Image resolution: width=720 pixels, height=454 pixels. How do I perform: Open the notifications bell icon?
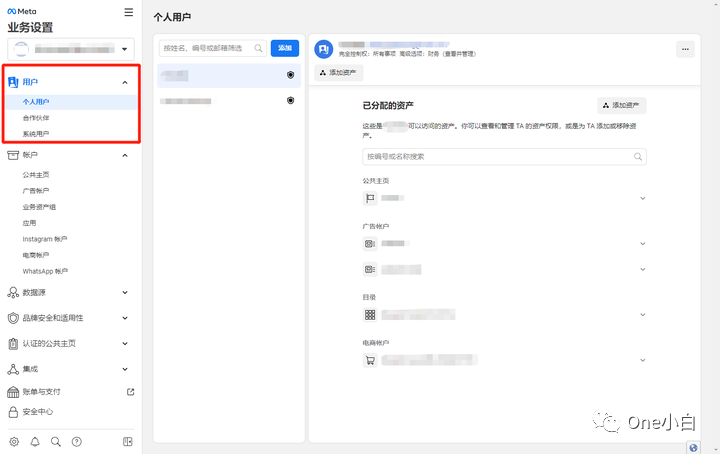[x=35, y=442]
